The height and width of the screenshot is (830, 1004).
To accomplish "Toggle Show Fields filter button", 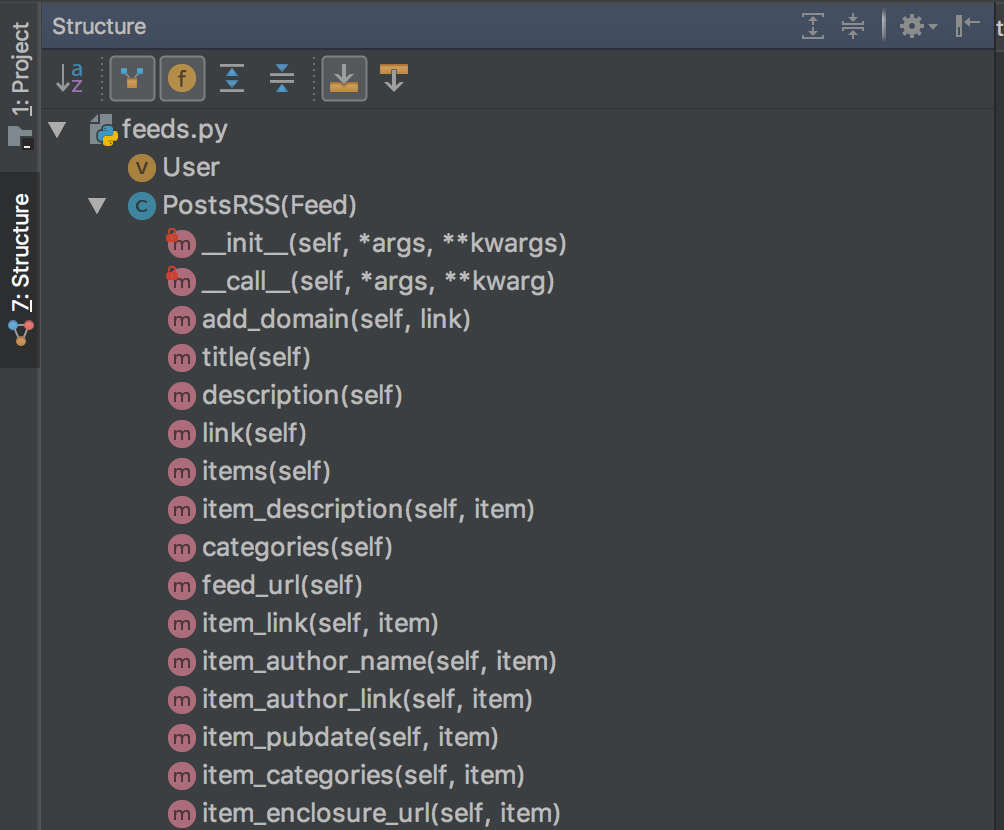I will 182,78.
